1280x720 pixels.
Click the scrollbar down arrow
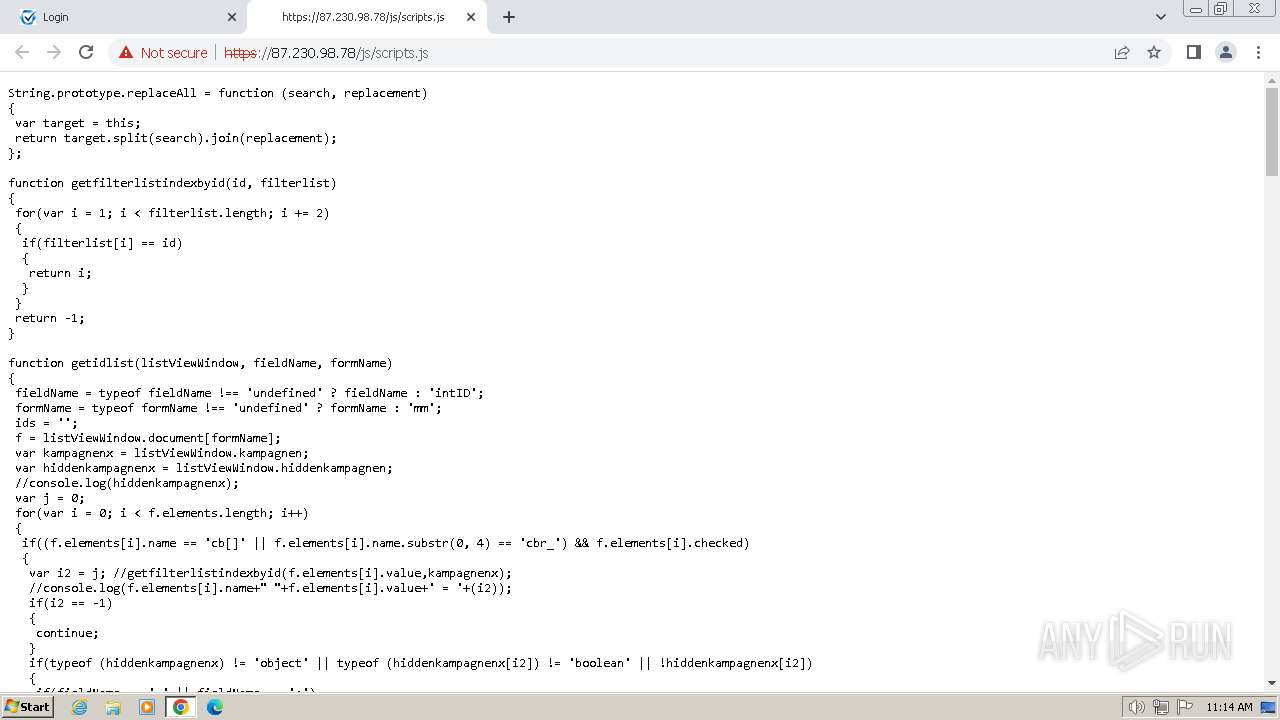1272,683
